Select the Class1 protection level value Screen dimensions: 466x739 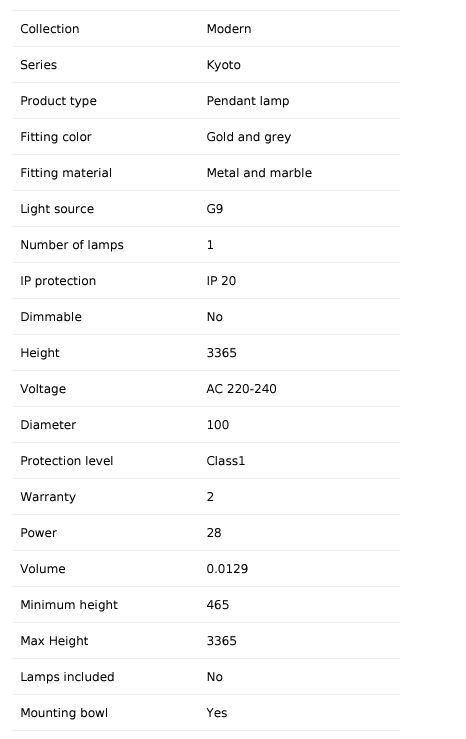(x=226, y=461)
